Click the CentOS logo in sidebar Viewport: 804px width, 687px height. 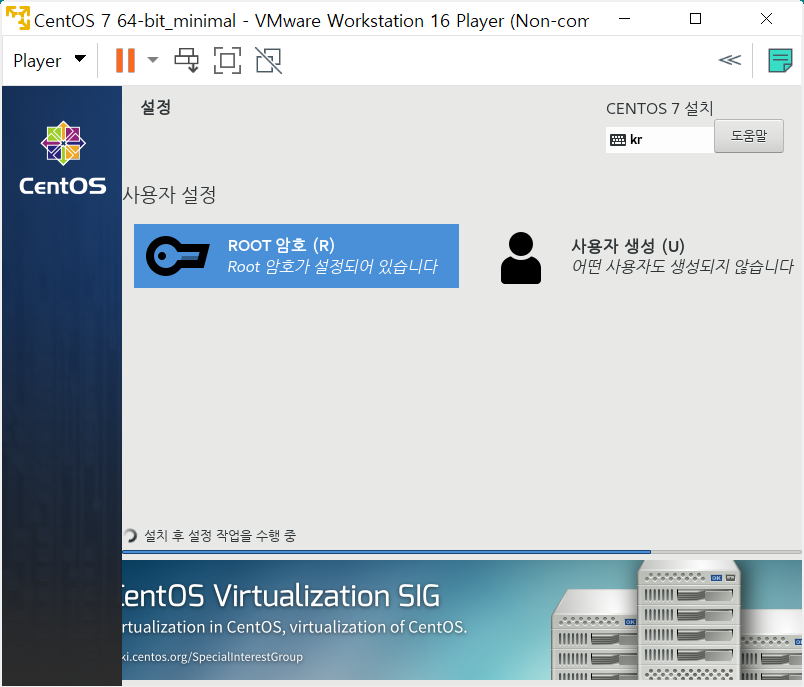[x=63, y=158]
